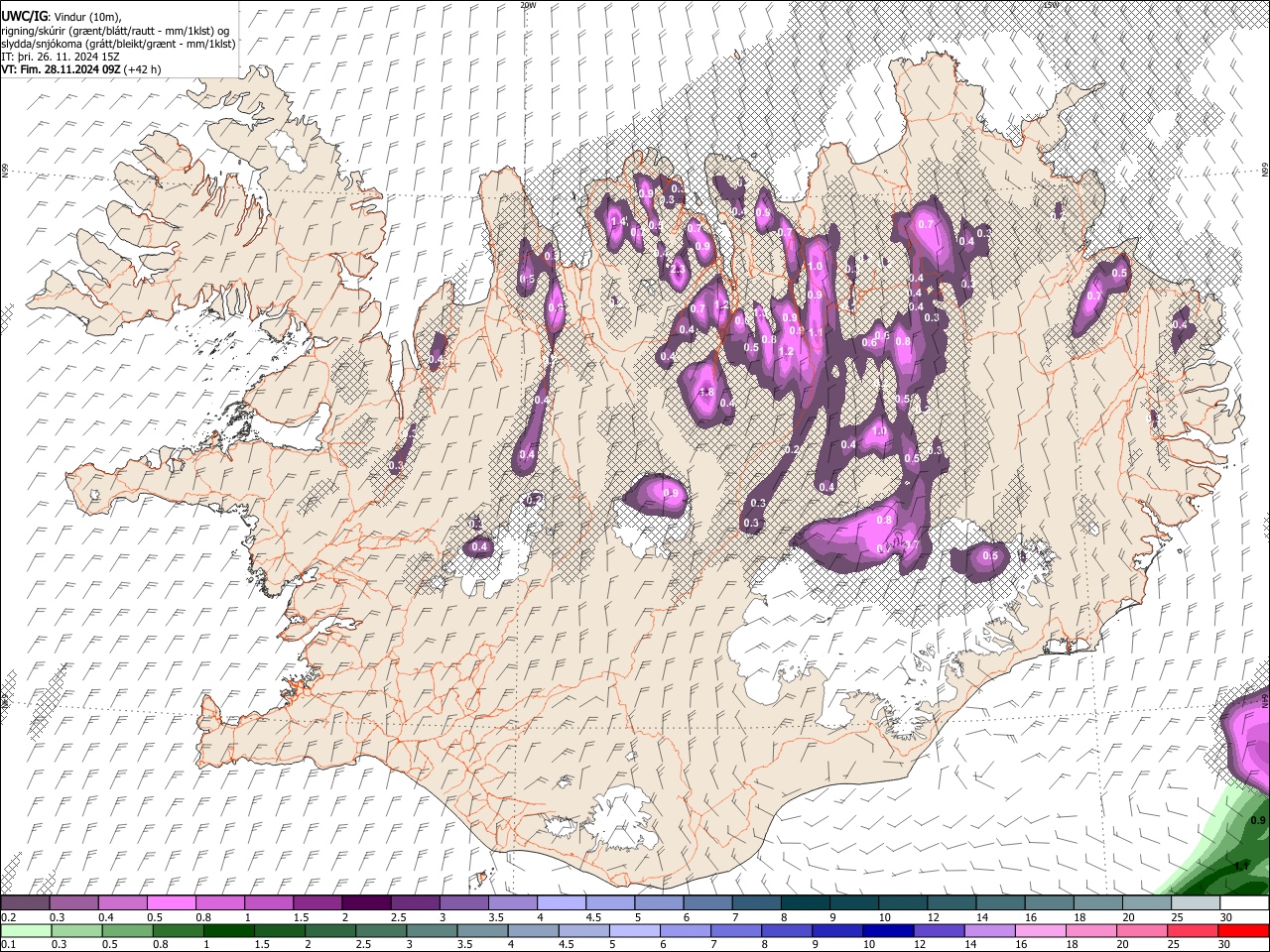Viewport: 1270px width, 952px height.
Task: Click the pale grey 25 swatch in upper legend
Action: pyautogui.click(x=1196, y=903)
